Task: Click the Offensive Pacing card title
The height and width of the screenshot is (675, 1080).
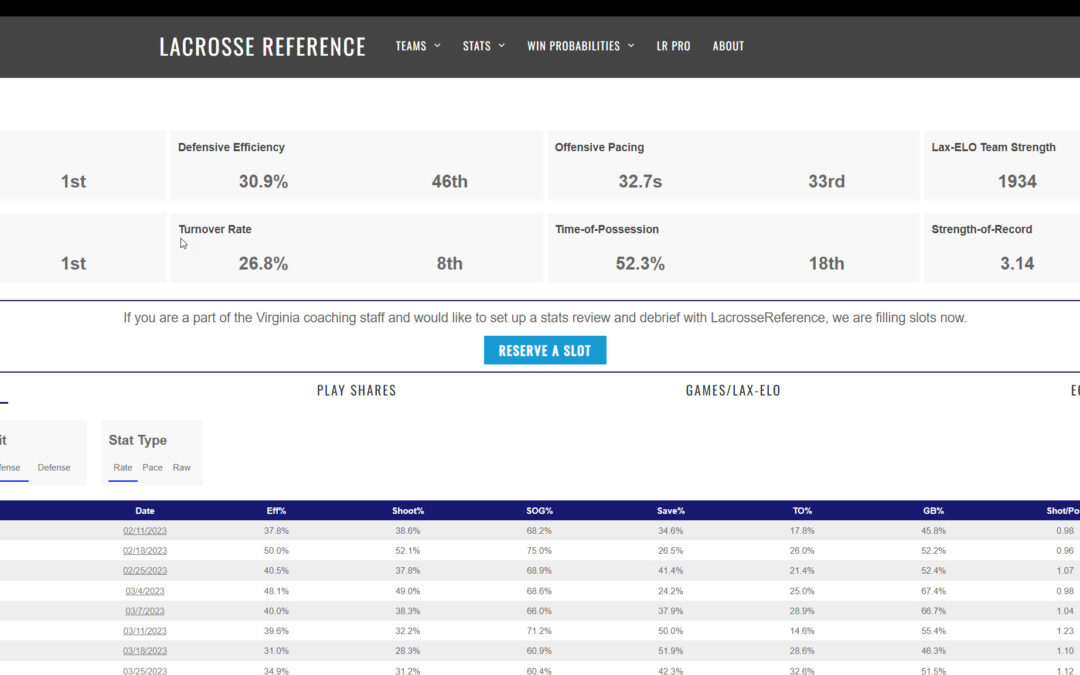Action: point(599,147)
